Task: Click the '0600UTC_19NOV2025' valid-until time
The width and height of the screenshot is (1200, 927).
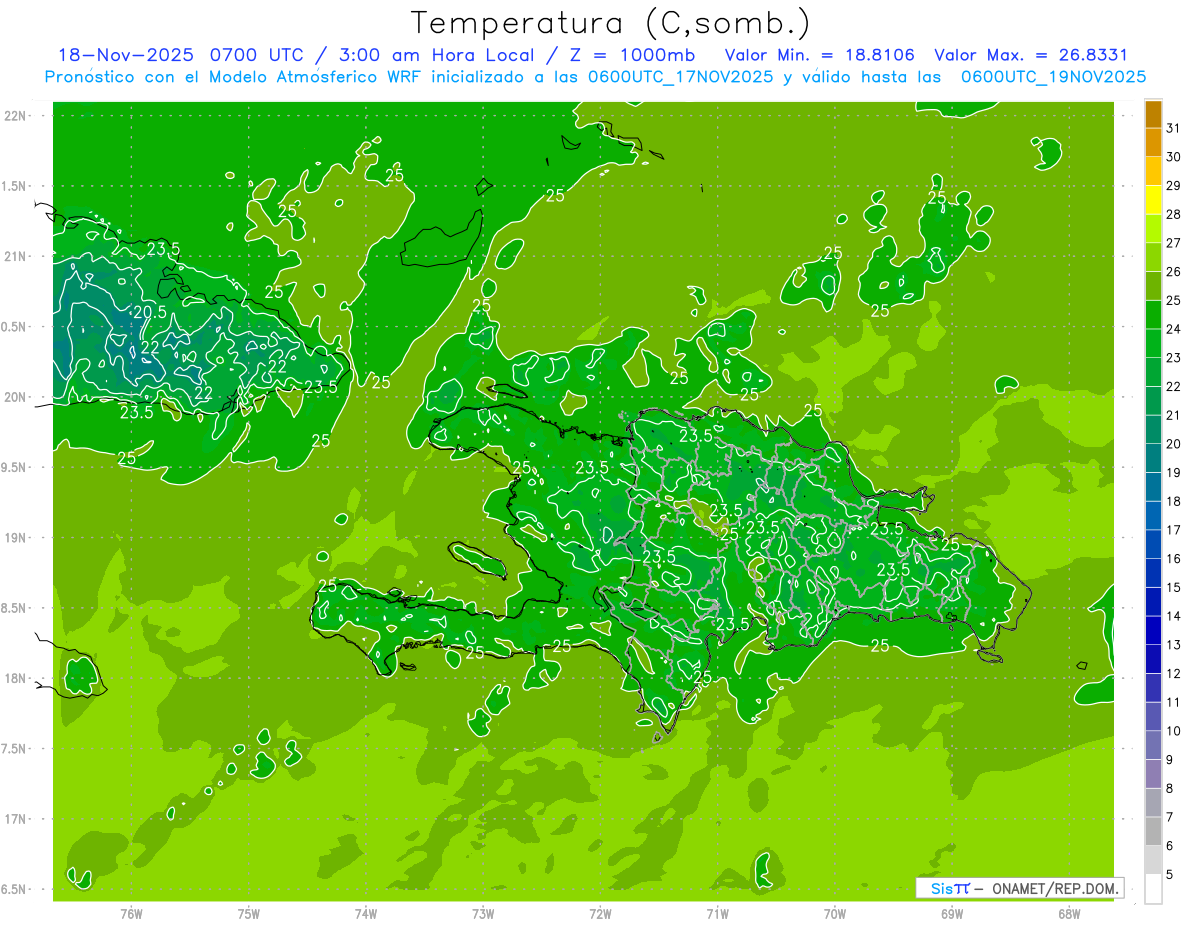Action: tap(1053, 76)
